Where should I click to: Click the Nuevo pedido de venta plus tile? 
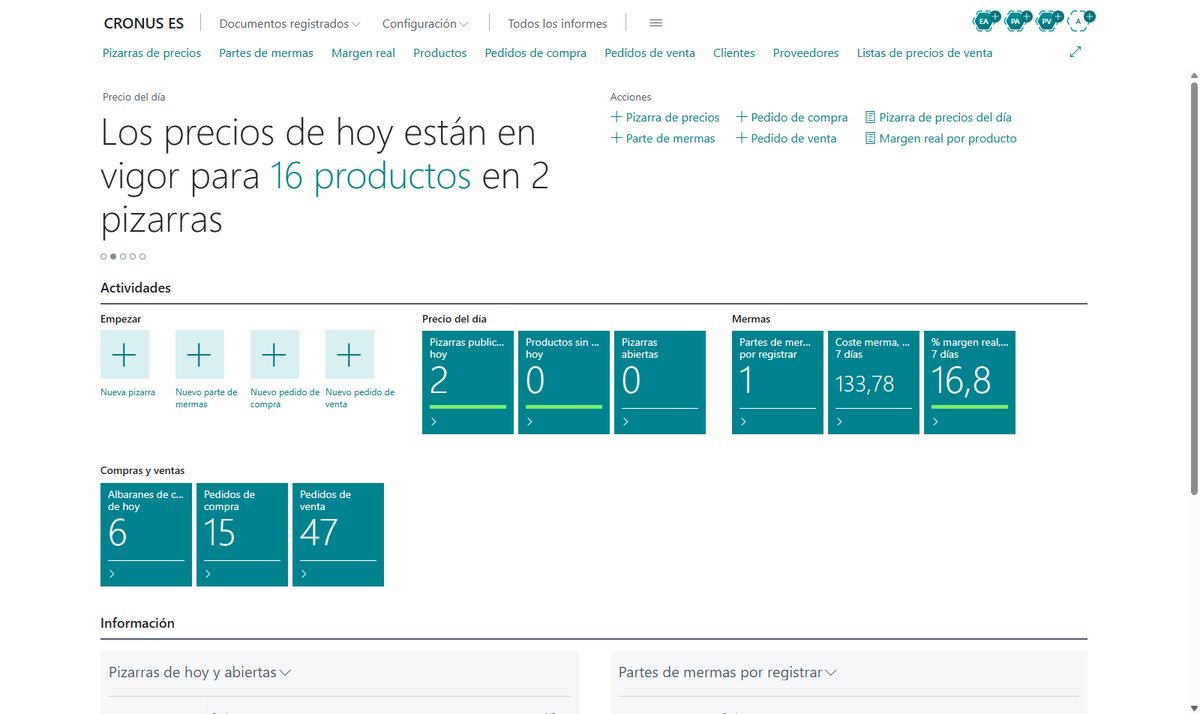click(349, 354)
